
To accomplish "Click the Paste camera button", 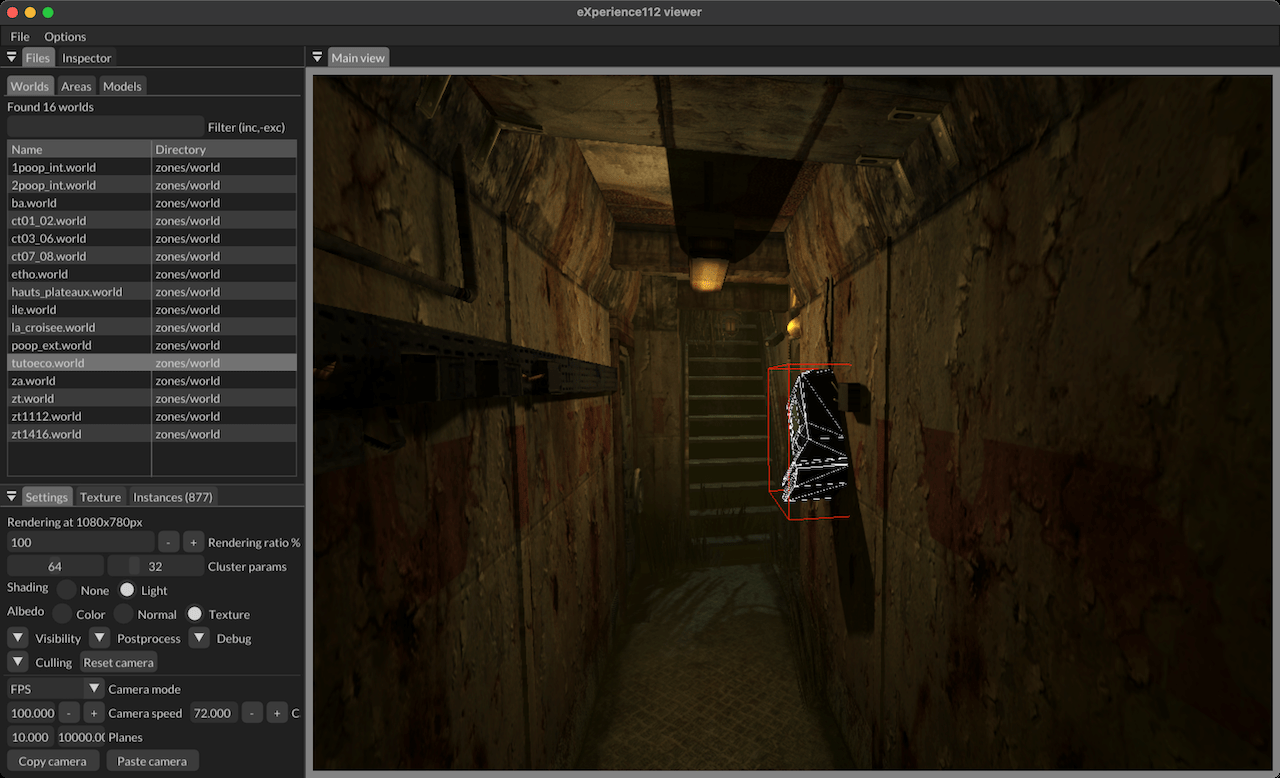I will 152,761.
